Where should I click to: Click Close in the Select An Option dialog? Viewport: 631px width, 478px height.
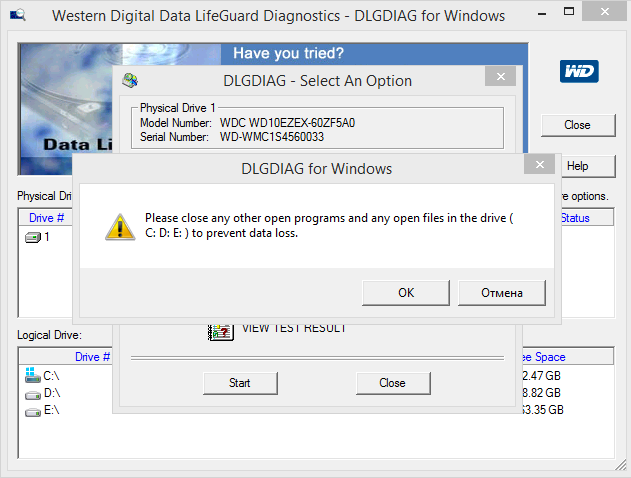tap(393, 383)
